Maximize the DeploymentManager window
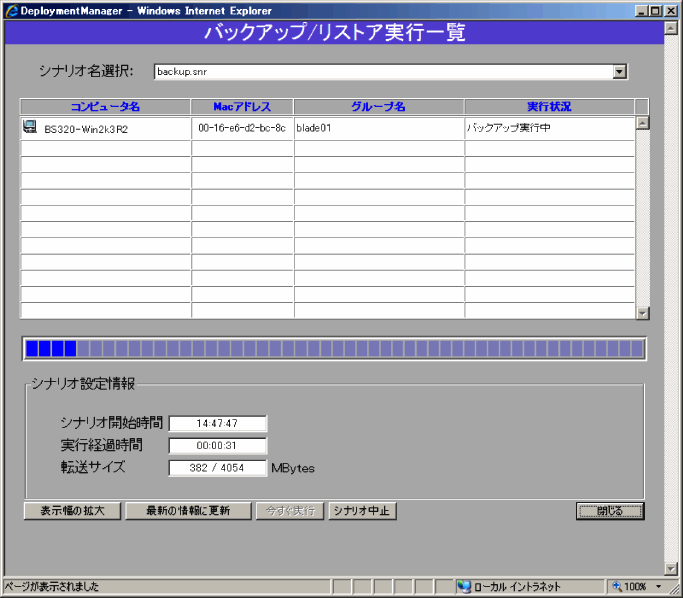This screenshot has height=598, width=683. (x=655, y=11)
